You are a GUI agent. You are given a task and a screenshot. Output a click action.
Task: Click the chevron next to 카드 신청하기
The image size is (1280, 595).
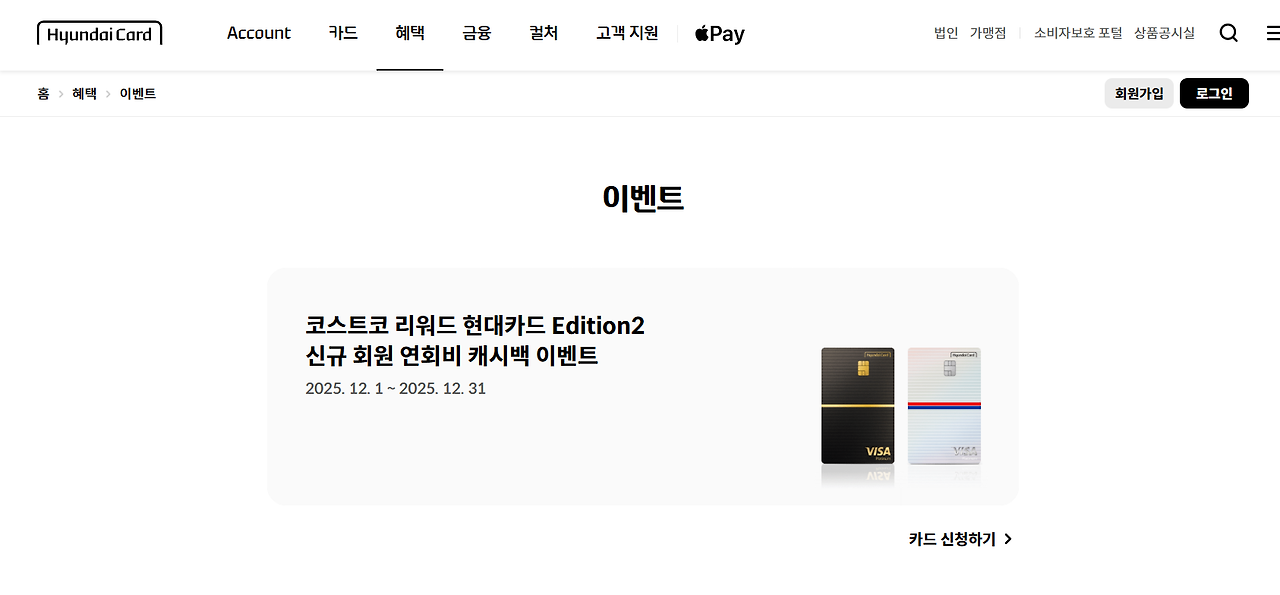click(x=1008, y=539)
